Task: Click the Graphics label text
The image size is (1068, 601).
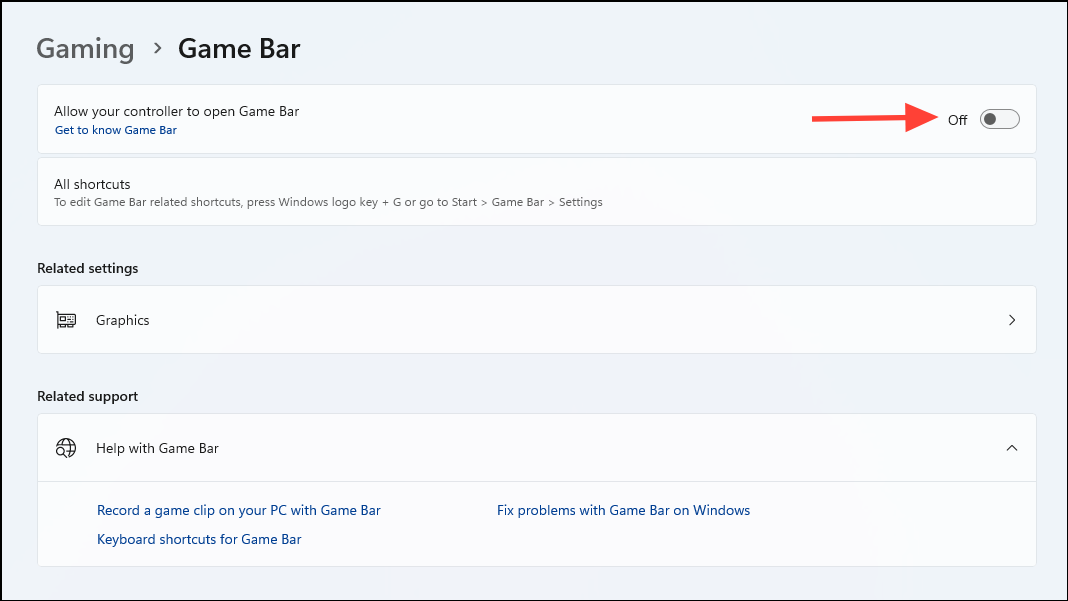Action: pos(123,320)
